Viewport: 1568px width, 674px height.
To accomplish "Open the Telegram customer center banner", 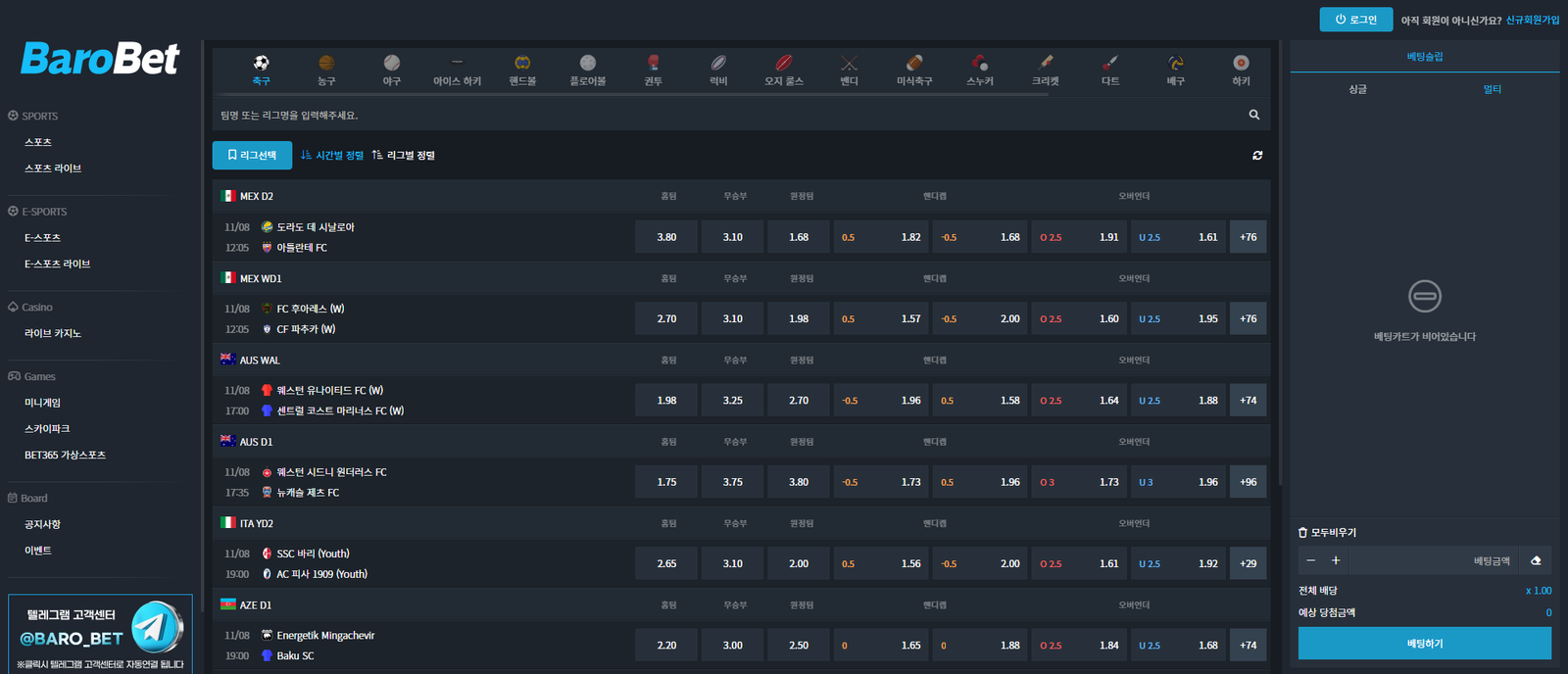I will [101, 633].
